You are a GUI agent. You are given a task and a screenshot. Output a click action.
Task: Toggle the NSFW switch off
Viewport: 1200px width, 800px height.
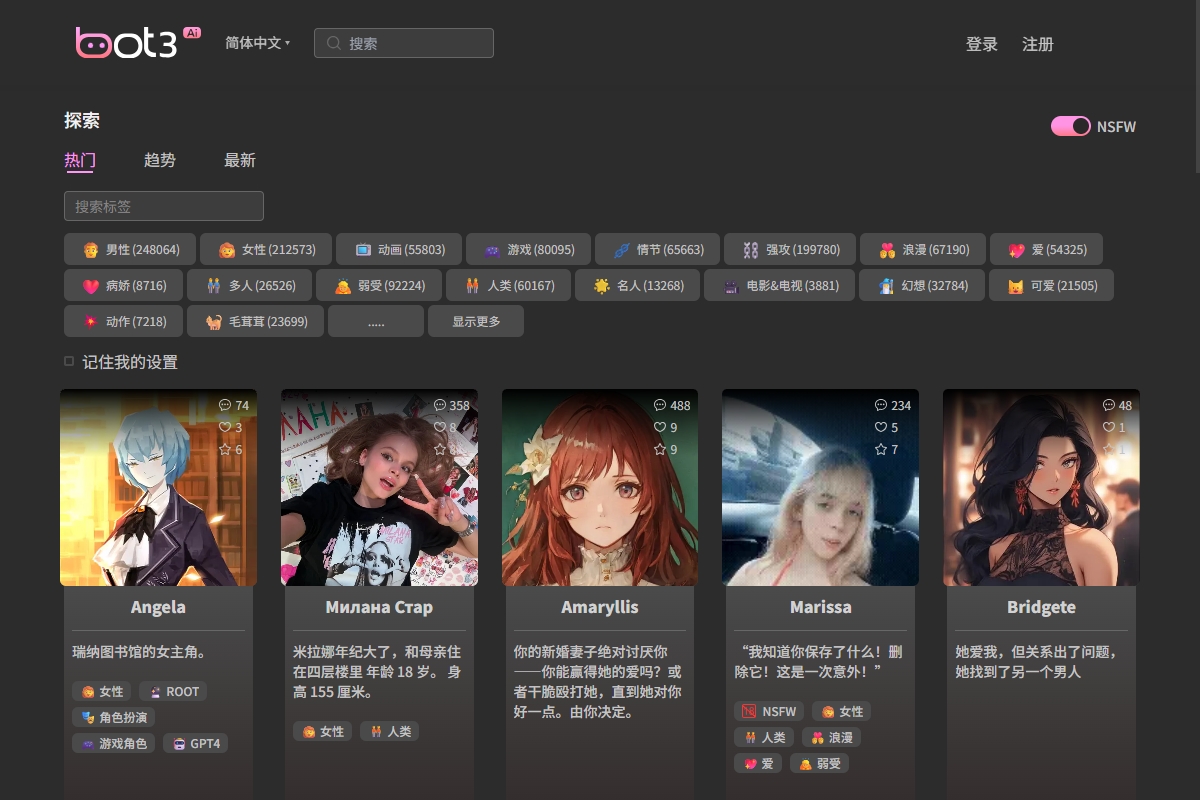1070,126
